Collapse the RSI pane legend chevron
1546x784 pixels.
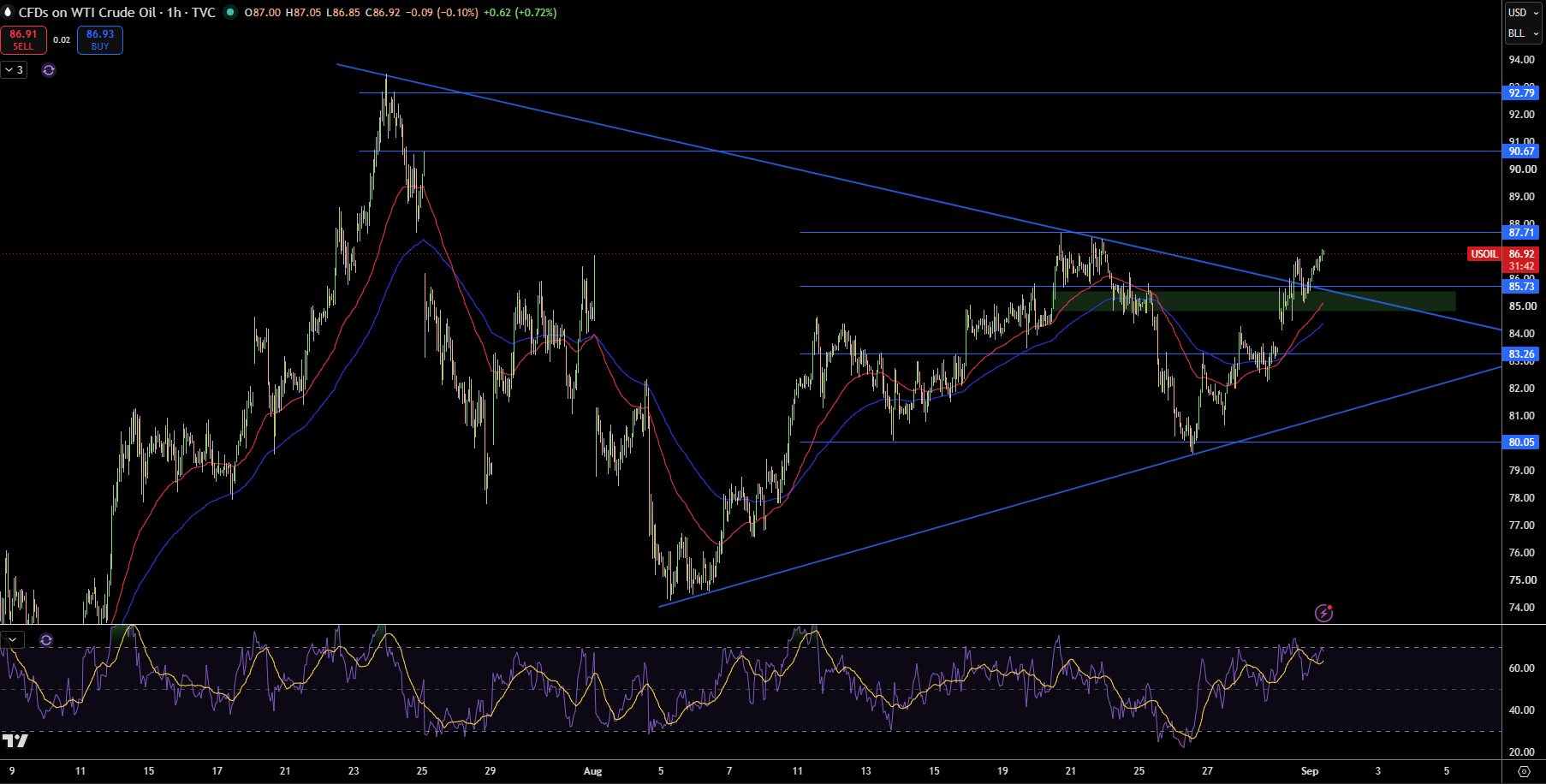point(13,640)
